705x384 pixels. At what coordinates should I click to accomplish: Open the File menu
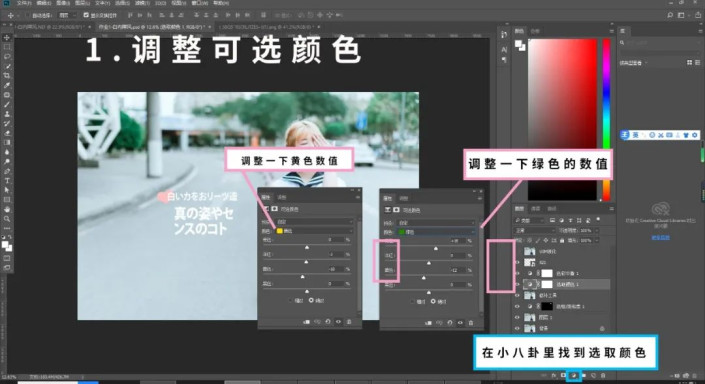tap(24, 3)
